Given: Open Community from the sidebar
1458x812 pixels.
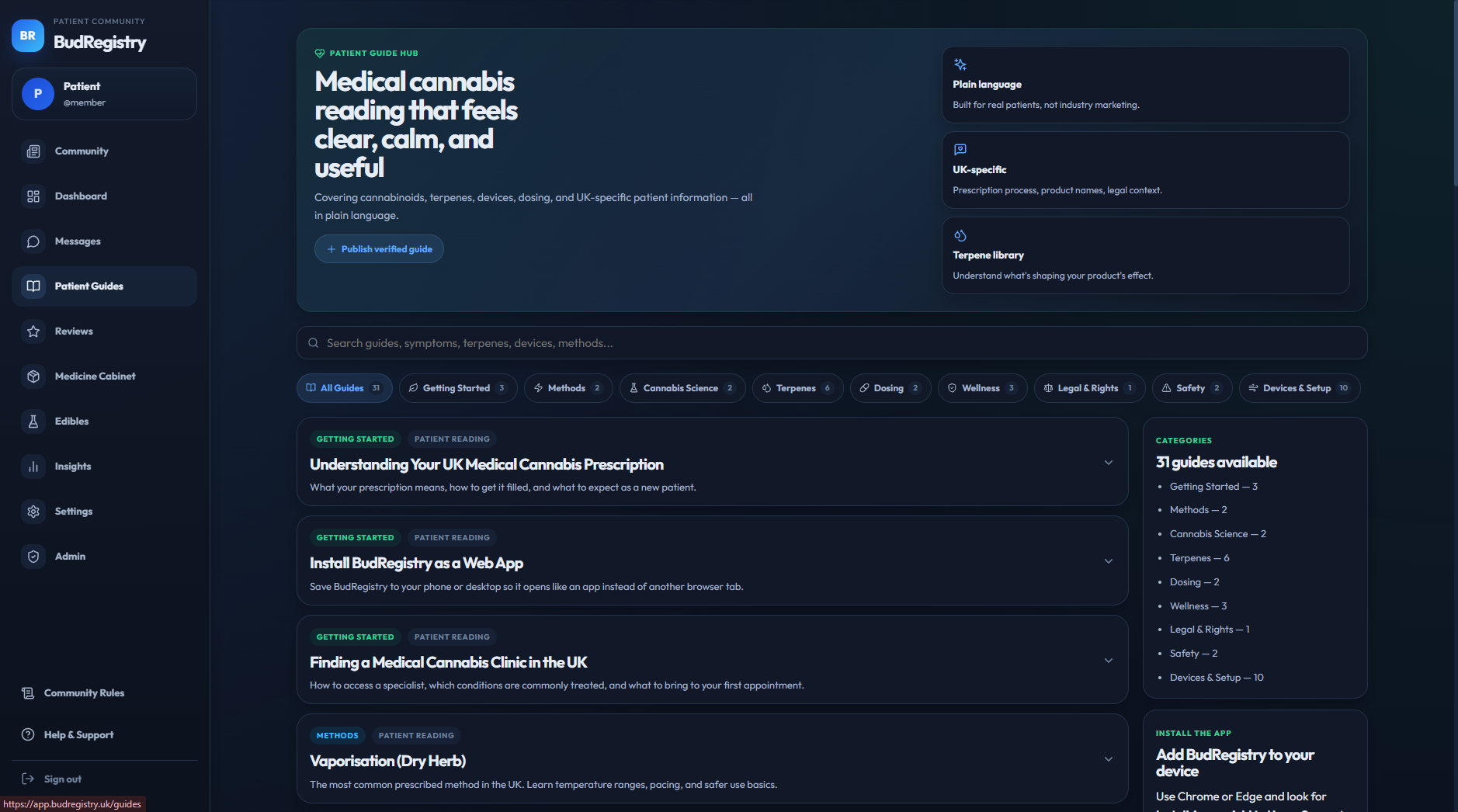Looking at the screenshot, I should (104, 151).
